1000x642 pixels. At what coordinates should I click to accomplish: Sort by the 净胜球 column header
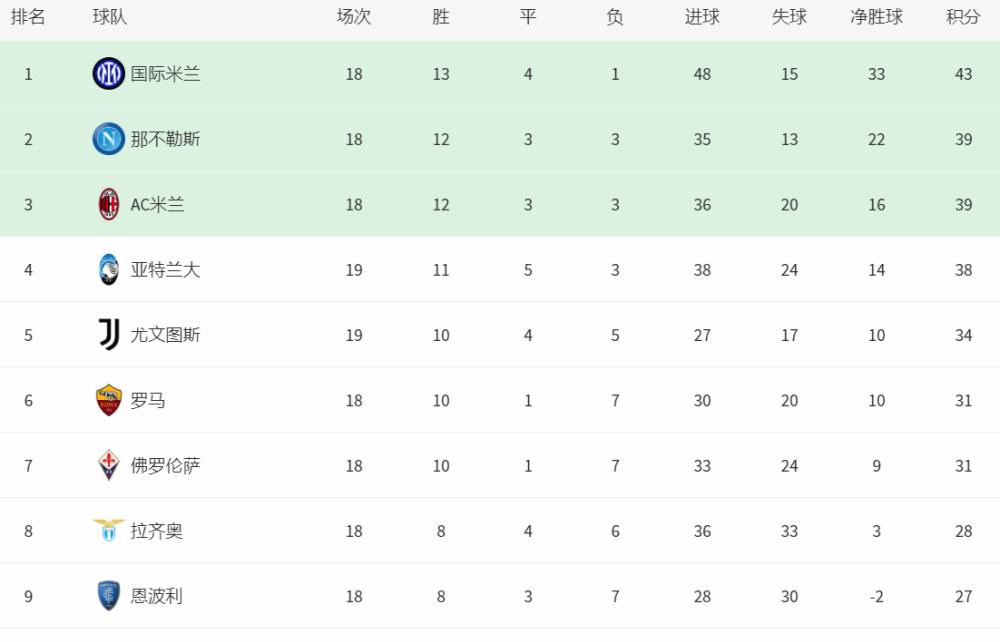[x=876, y=17]
